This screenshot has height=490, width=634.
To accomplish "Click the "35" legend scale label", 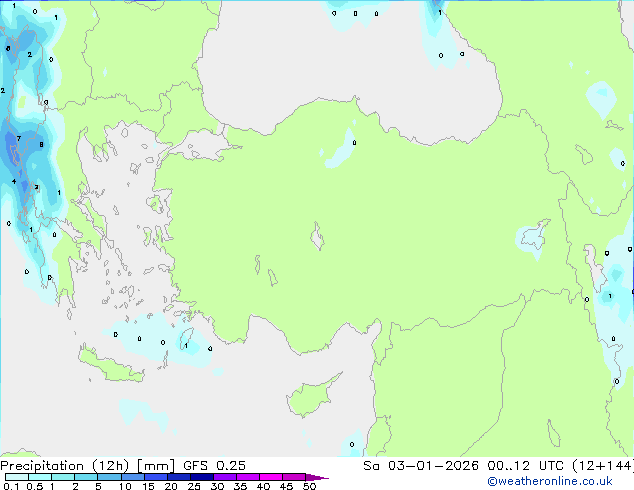I will 240,486.
